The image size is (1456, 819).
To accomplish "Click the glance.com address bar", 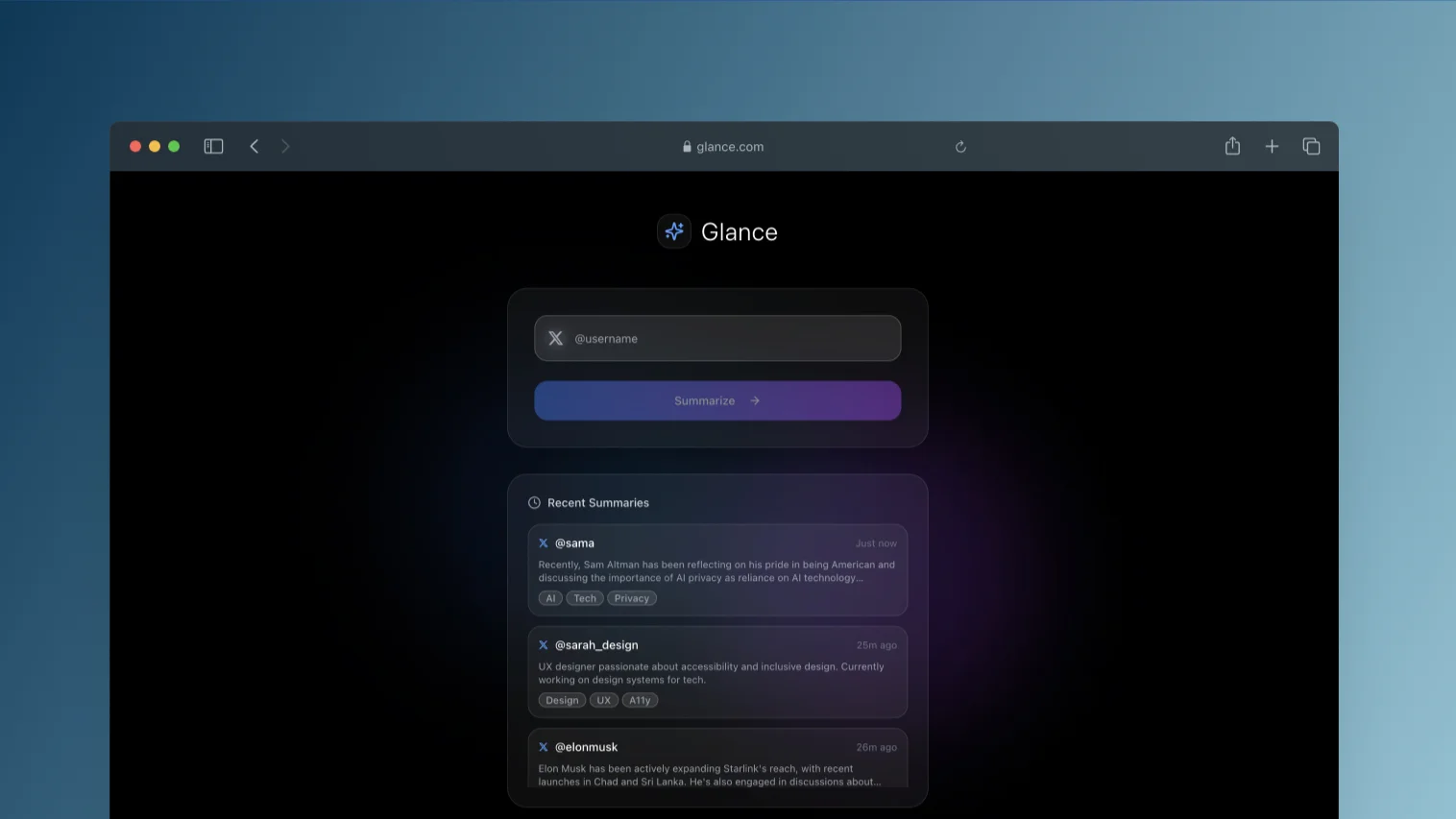I will tap(723, 147).
